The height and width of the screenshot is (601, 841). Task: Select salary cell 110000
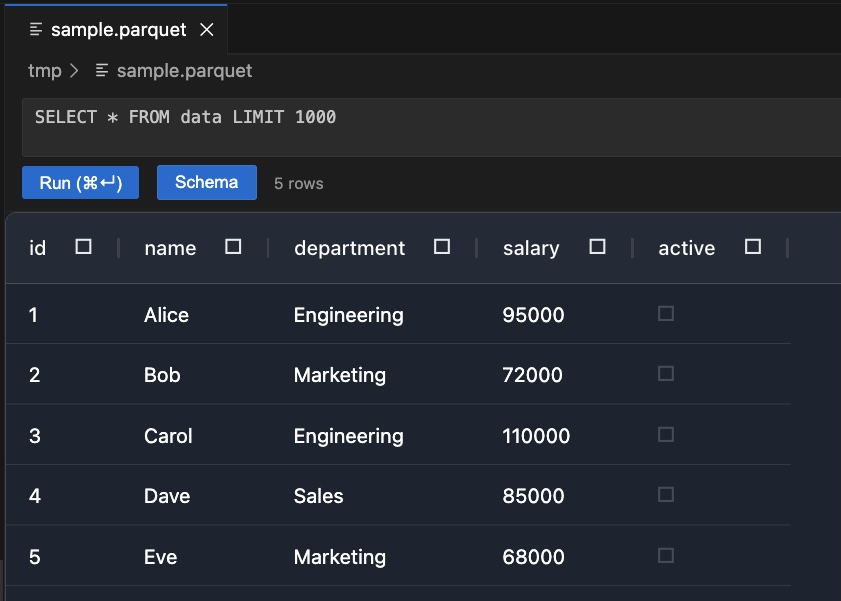tap(536, 436)
